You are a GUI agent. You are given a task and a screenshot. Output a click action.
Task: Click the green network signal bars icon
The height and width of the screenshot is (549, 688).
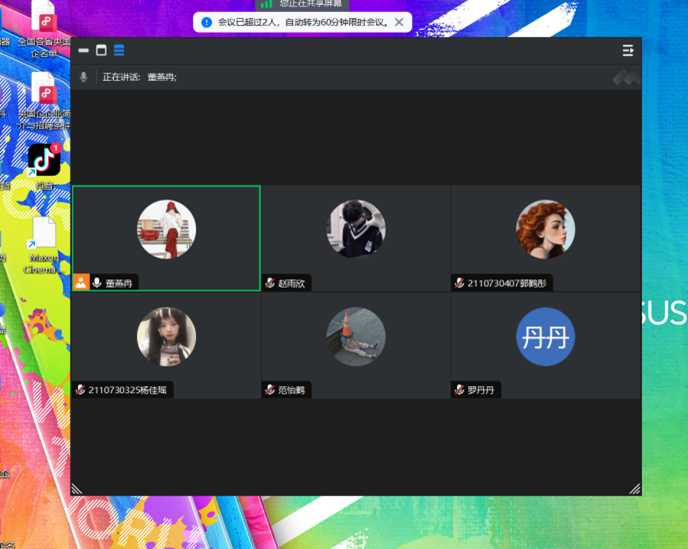click(x=266, y=4)
